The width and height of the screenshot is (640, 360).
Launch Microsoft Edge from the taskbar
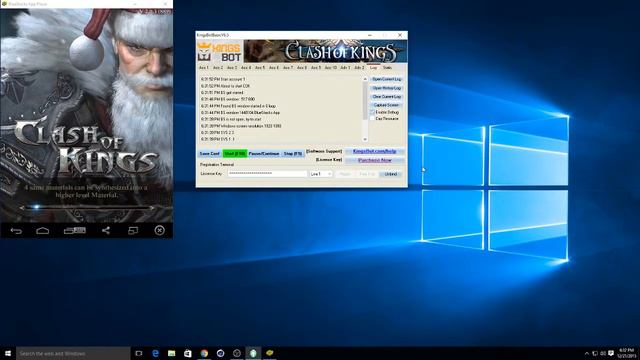(155, 353)
